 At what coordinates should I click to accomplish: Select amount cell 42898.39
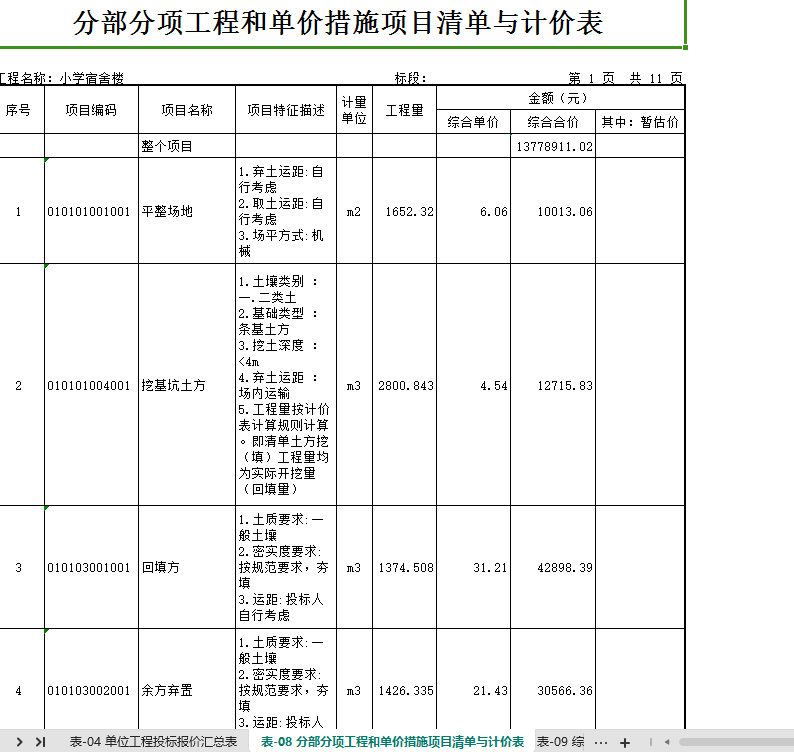point(553,567)
